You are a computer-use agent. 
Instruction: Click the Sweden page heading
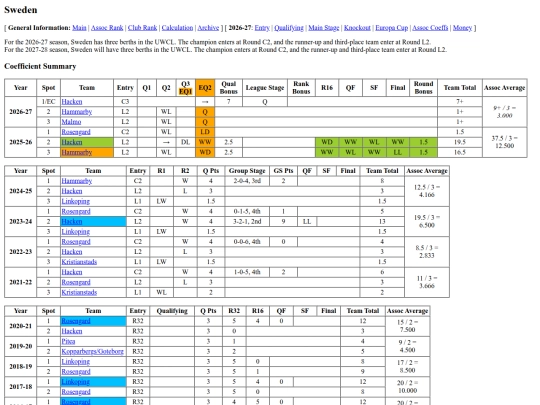pyautogui.click(x=21, y=10)
